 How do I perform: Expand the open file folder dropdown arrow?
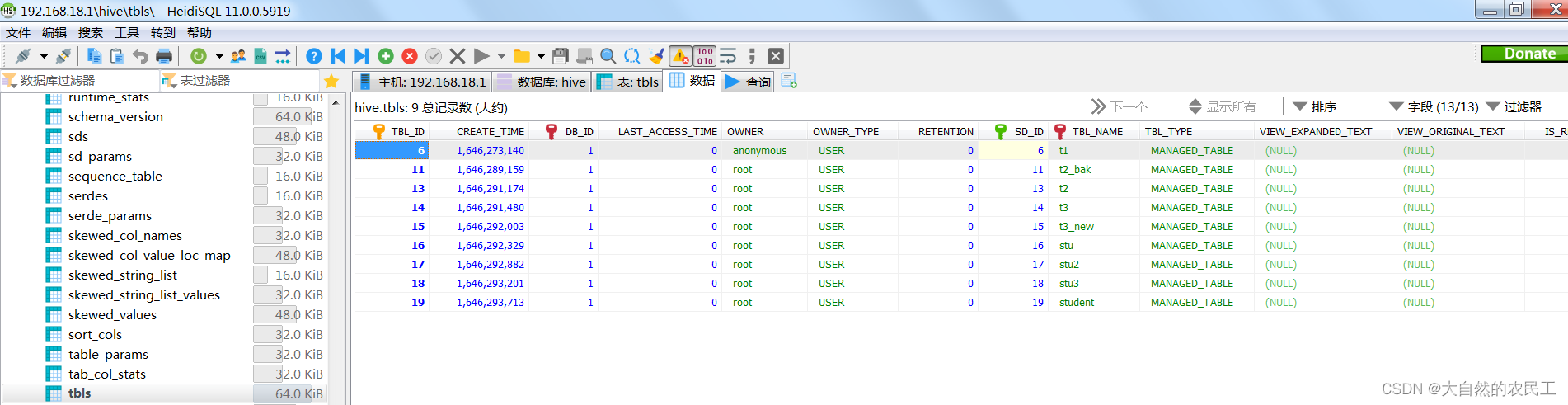click(541, 57)
